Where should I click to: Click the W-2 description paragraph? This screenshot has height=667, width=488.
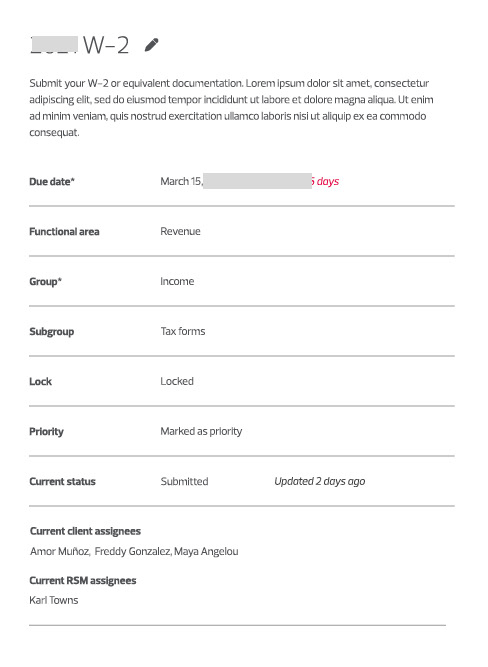[231, 108]
